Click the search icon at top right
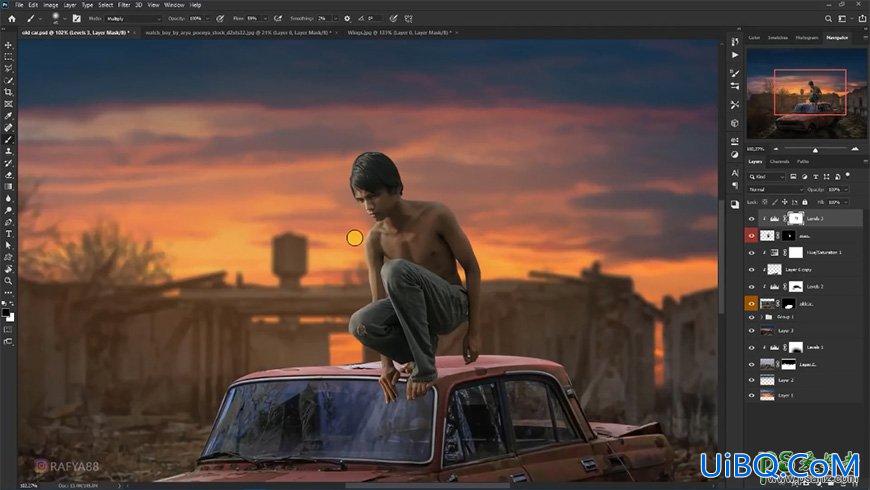The height and width of the screenshot is (490, 870). click(x=828, y=18)
